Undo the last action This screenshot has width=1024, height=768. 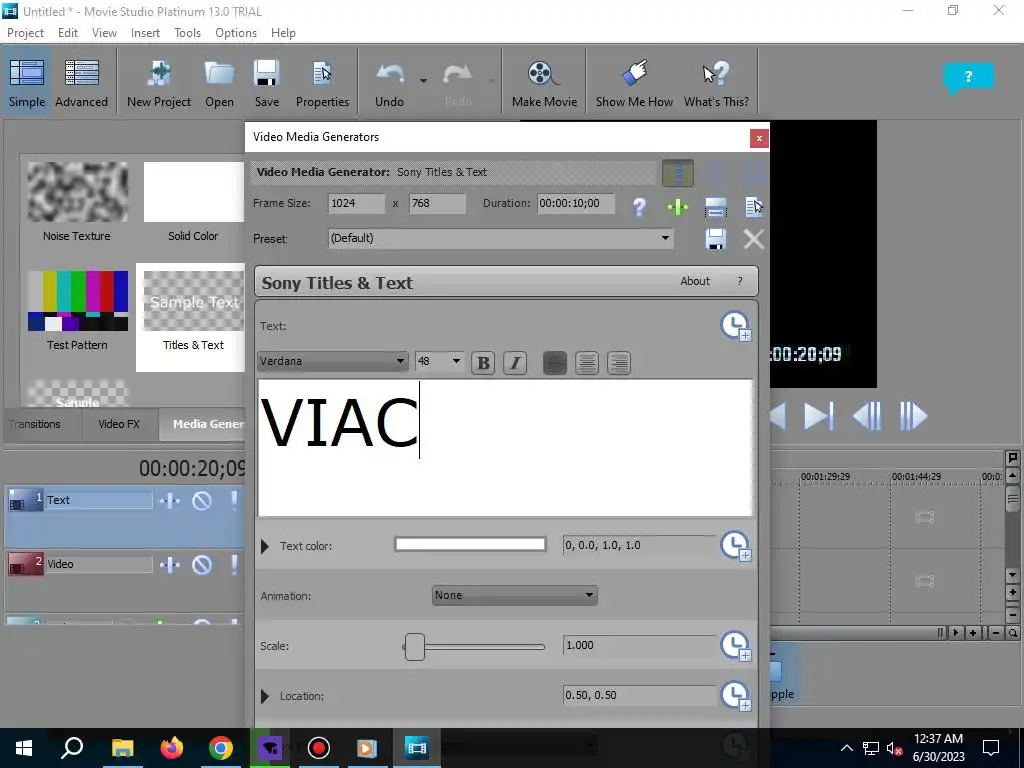[x=389, y=83]
